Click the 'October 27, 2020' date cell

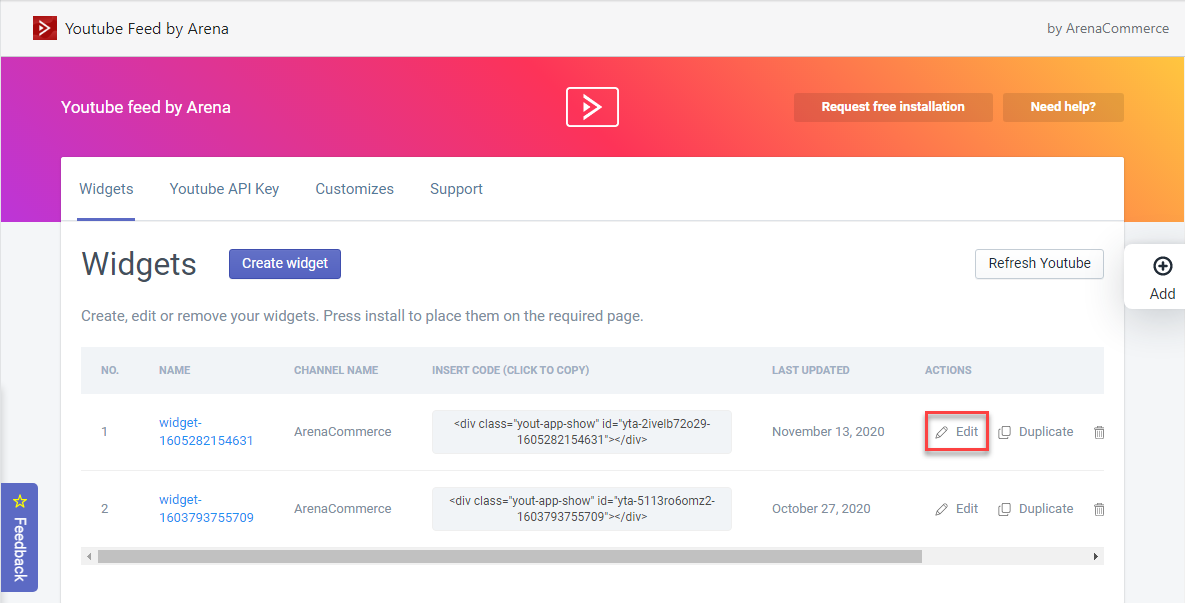(821, 509)
